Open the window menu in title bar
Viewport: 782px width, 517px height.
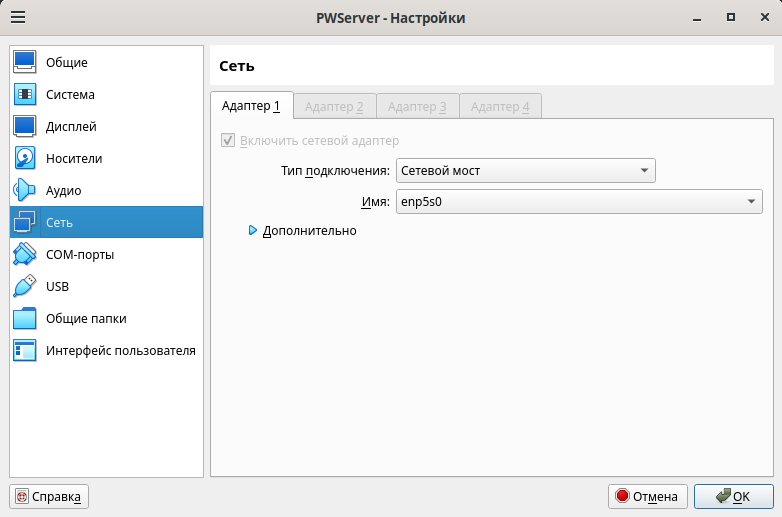click(x=18, y=18)
